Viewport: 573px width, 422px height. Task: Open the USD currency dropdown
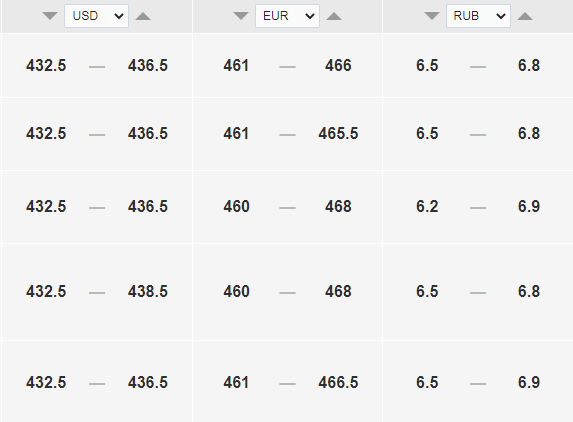click(x=96, y=16)
